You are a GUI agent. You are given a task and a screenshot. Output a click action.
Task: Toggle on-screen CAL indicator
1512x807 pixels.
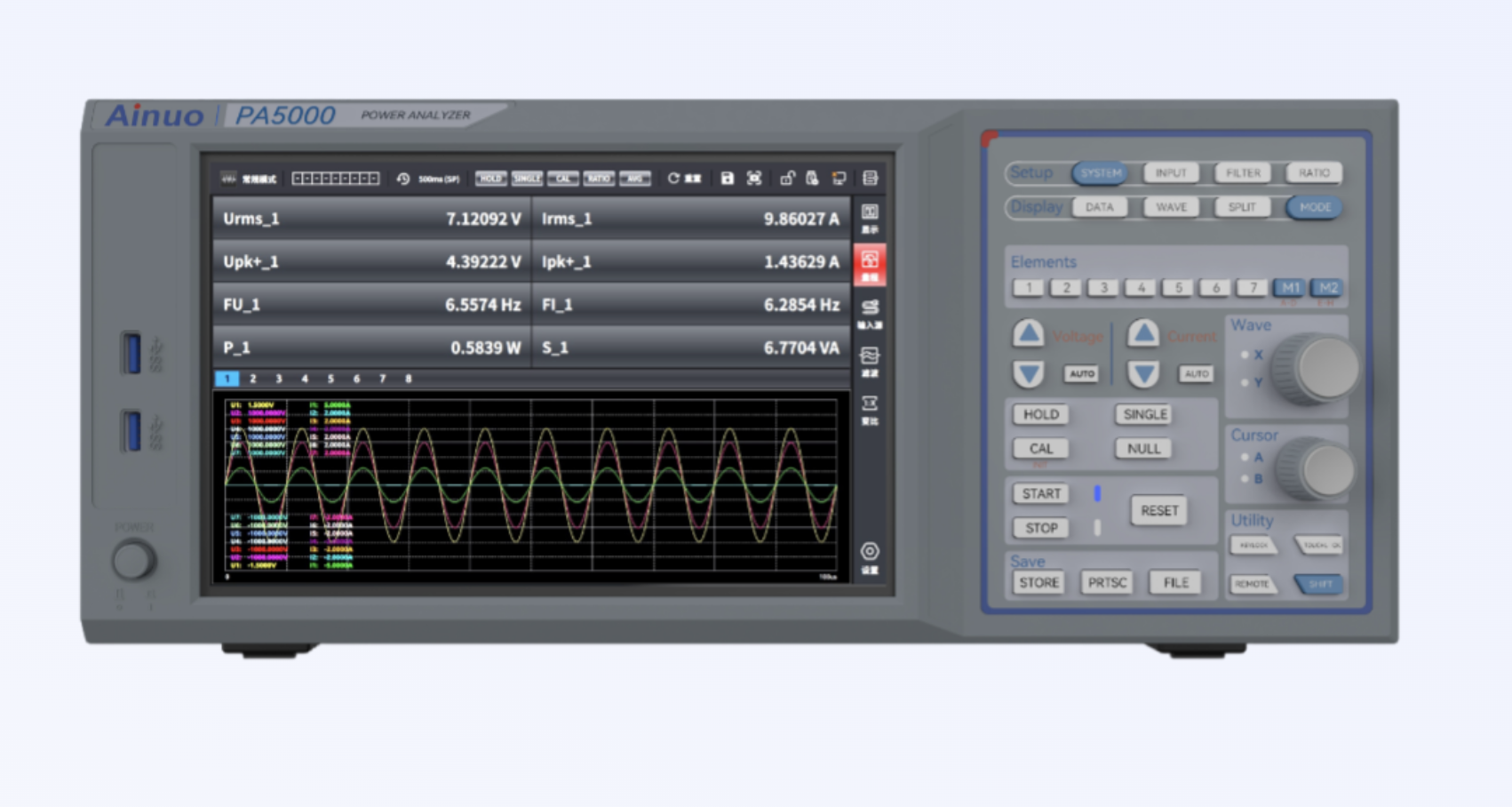tap(562, 179)
